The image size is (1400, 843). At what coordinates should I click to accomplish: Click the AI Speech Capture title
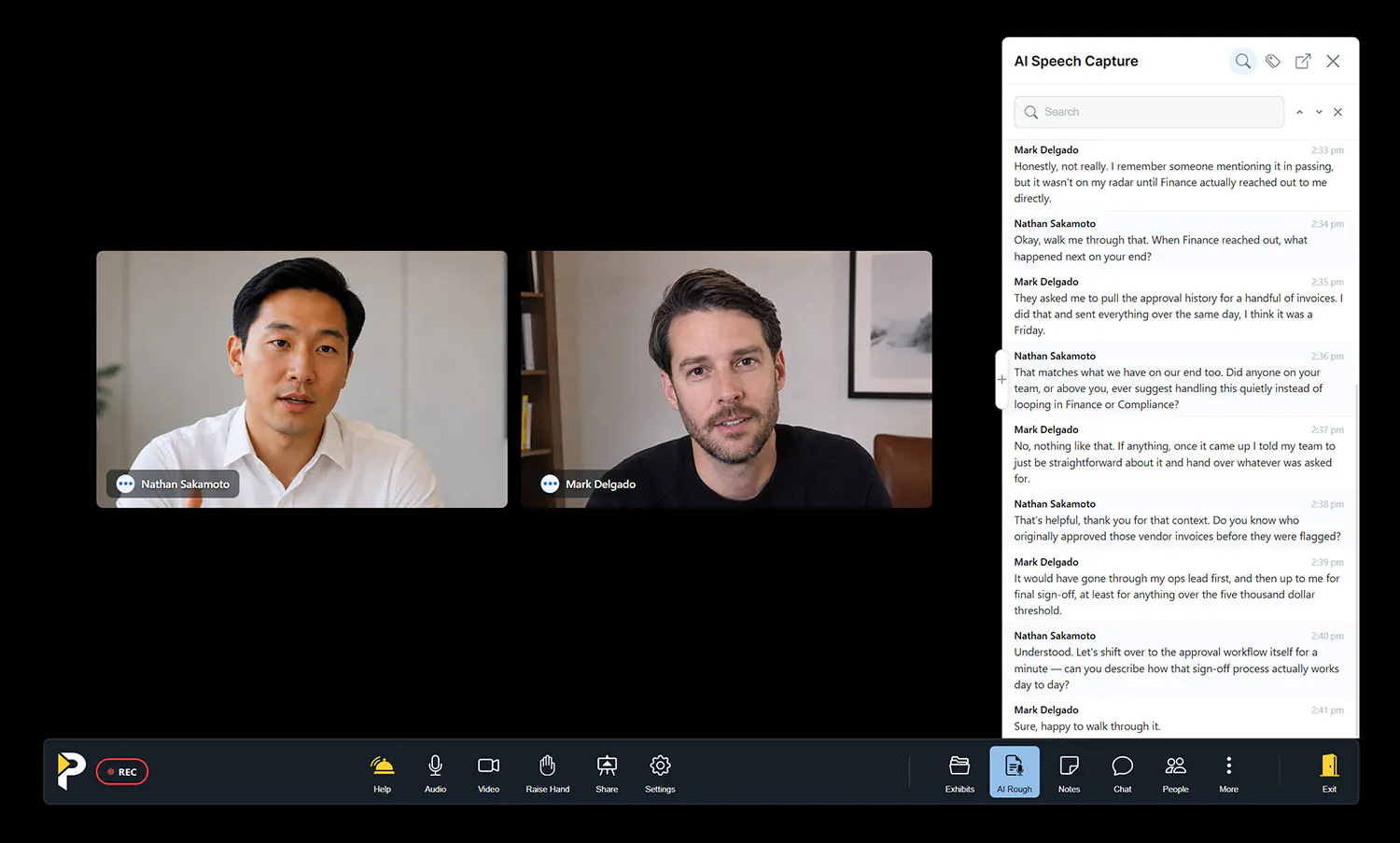click(1076, 62)
